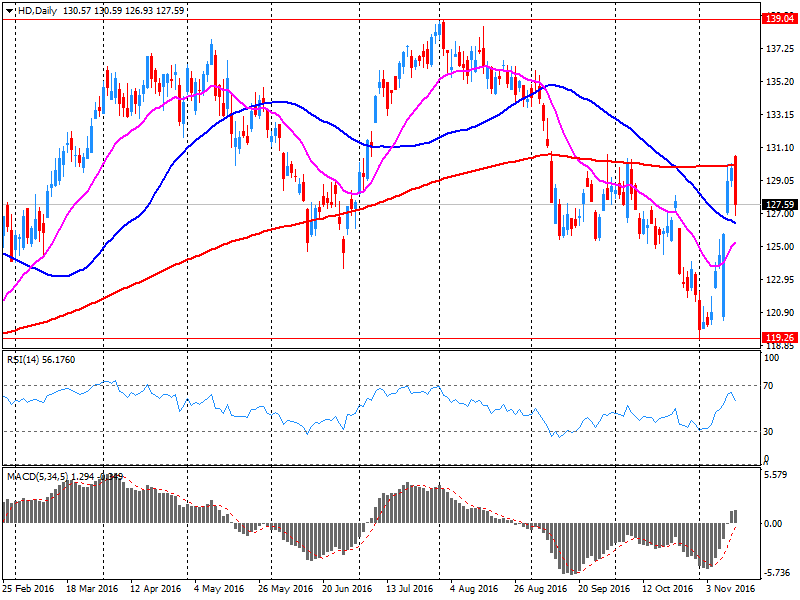Click the 12 Apr 2016 date label

156,589
